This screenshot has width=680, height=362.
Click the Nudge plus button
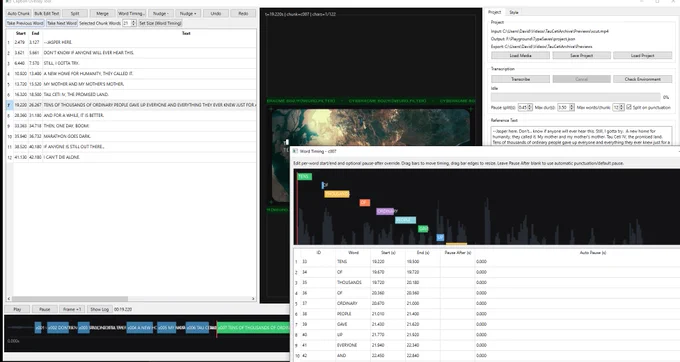[188, 13]
